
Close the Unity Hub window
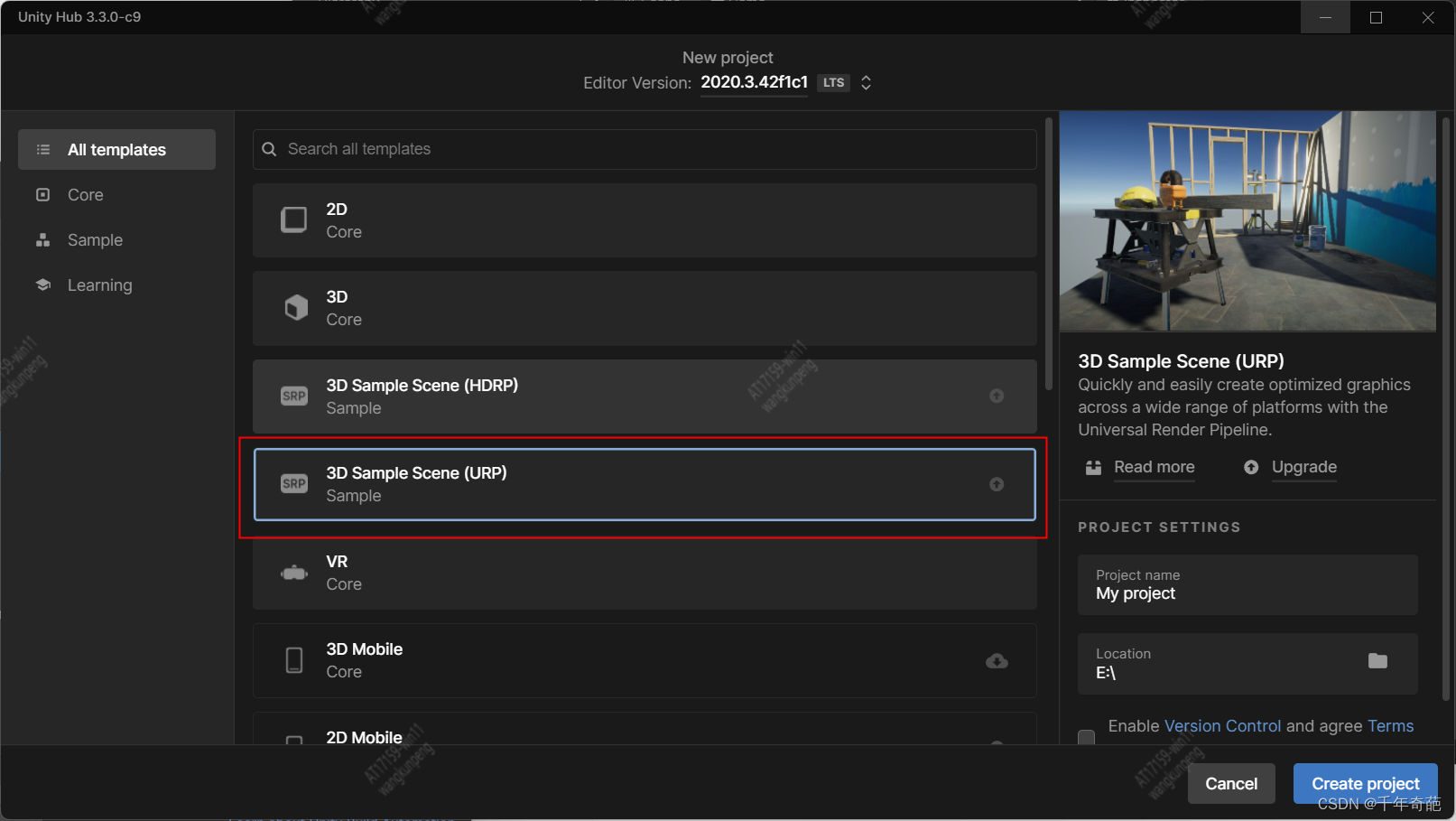(x=1428, y=17)
